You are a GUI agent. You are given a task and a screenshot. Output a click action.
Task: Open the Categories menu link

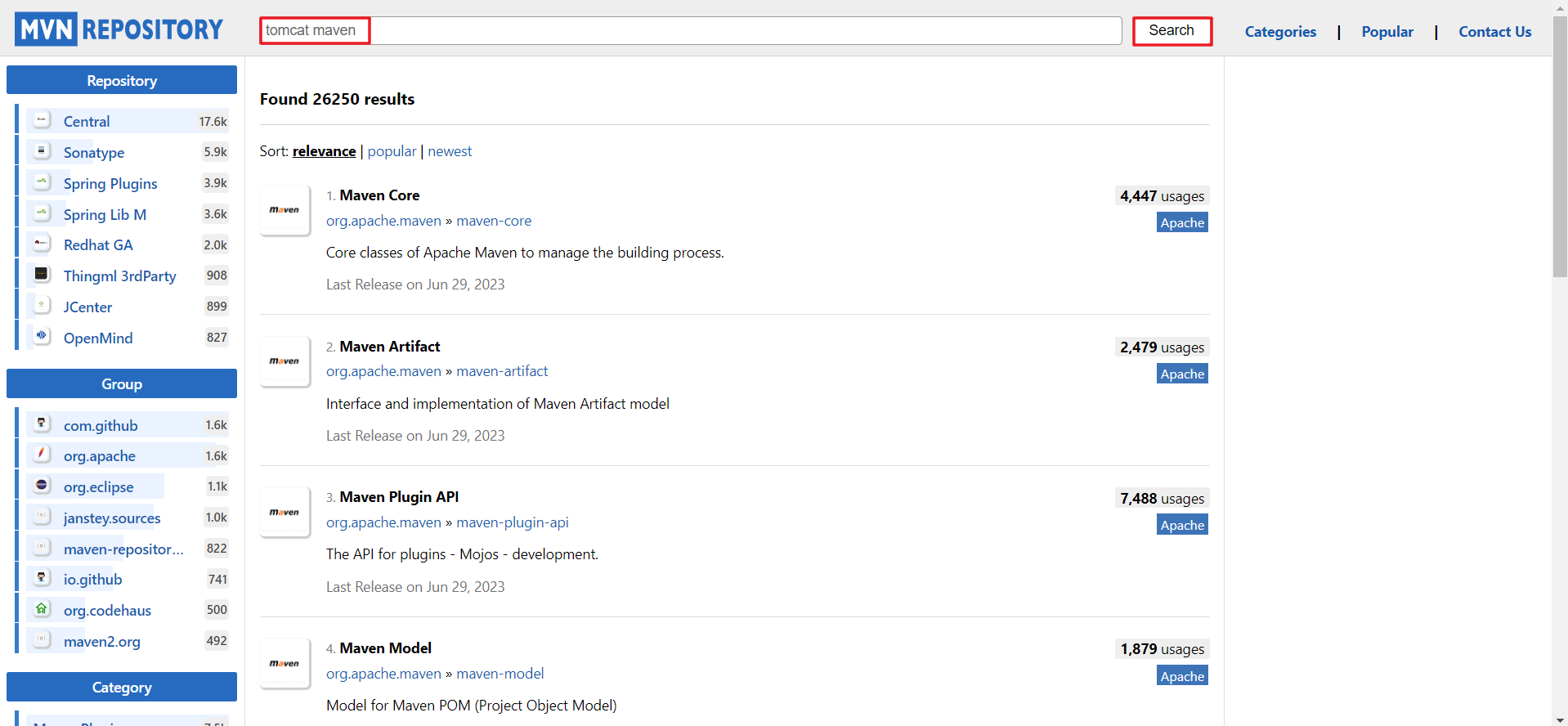(1280, 32)
